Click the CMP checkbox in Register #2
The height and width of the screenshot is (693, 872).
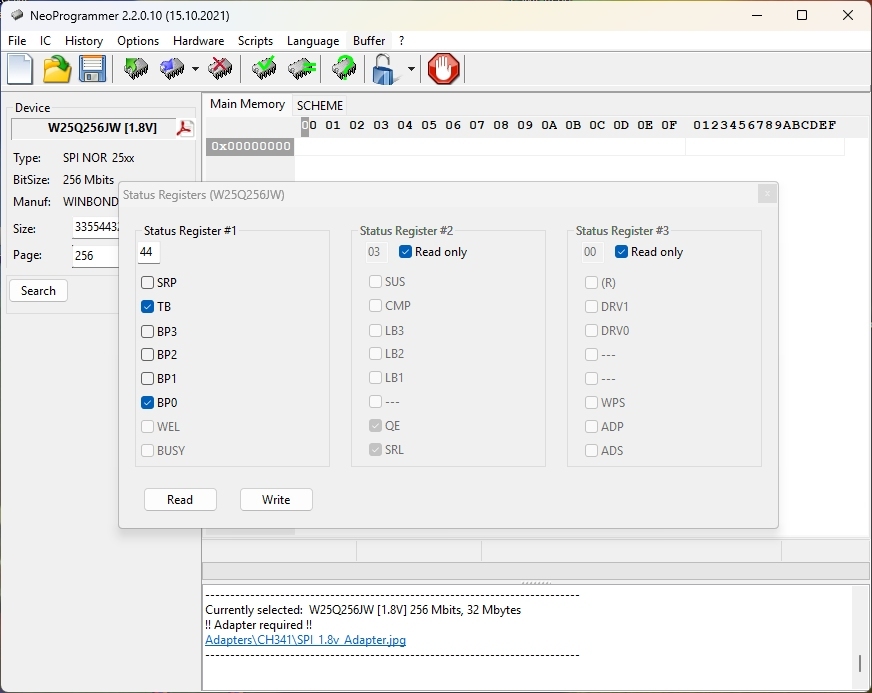[375, 306]
